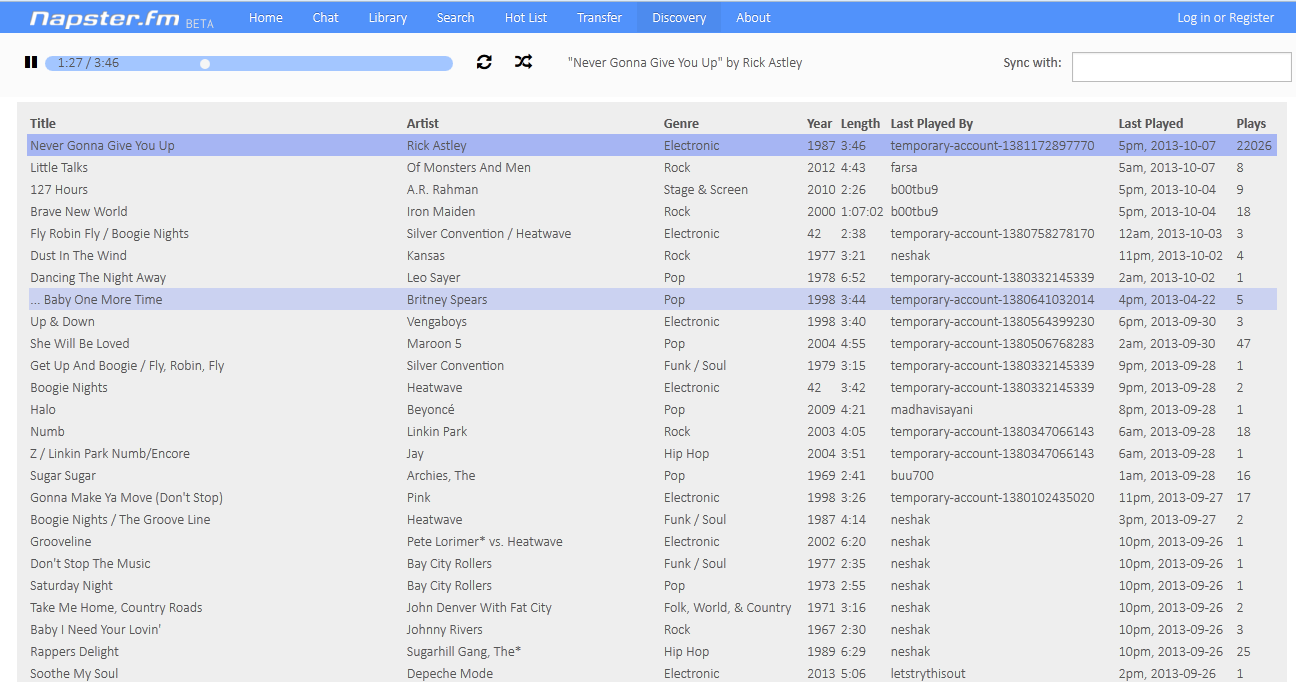Click the 22026 plays count
Screen dimensions: 1296x682
(1254, 146)
